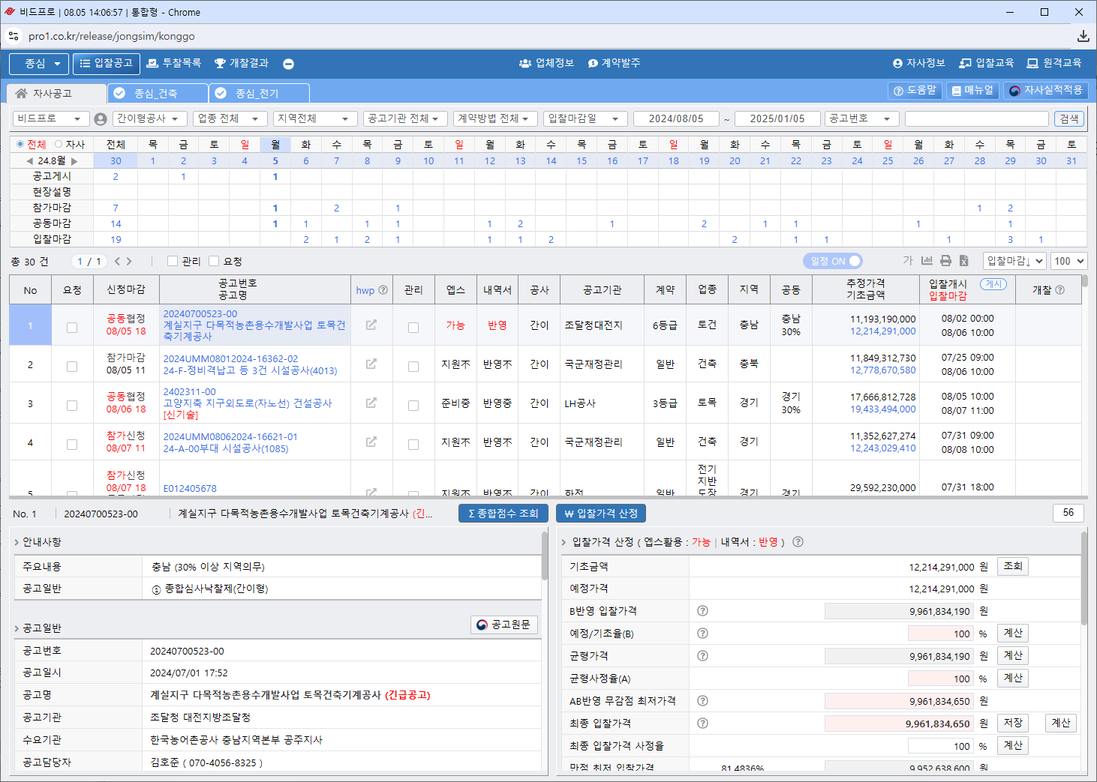Screen dimensions: 1097x782
Task: Open external link icon in row 1
Action: 371,325
